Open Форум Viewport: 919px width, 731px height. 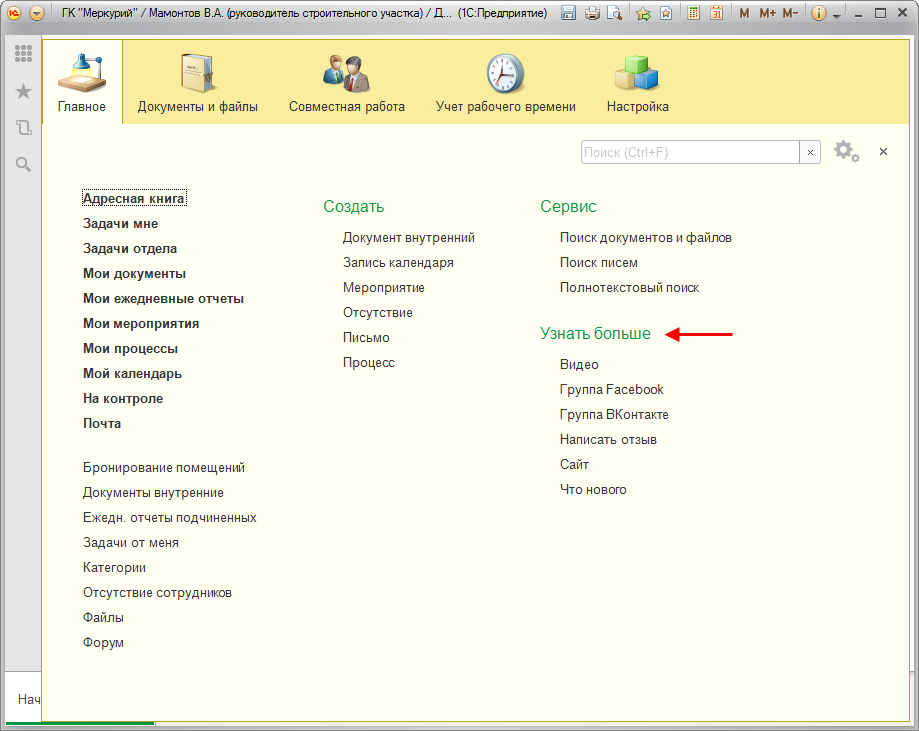[x=103, y=643]
